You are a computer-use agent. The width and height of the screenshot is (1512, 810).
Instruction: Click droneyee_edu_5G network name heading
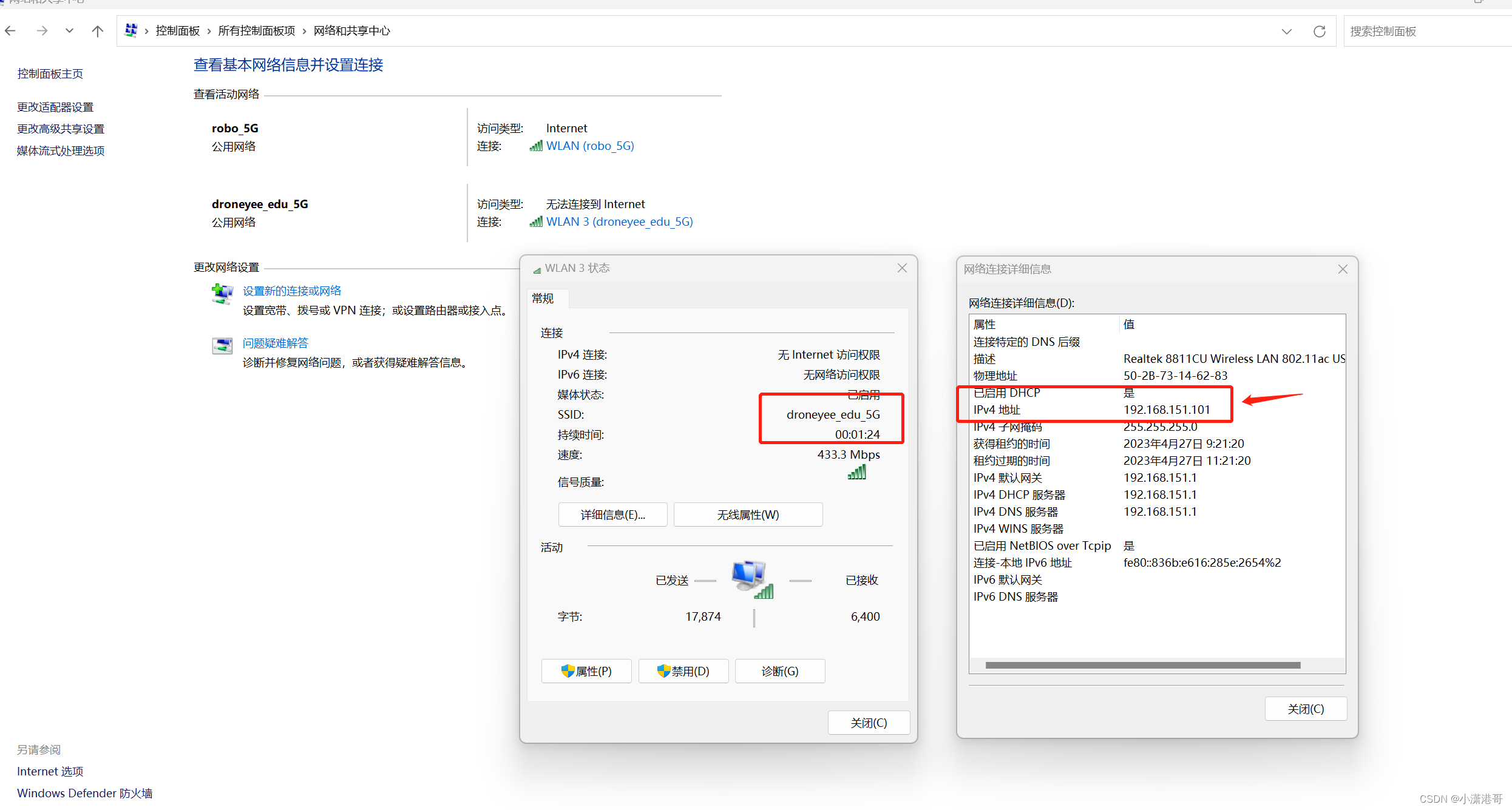click(x=260, y=204)
